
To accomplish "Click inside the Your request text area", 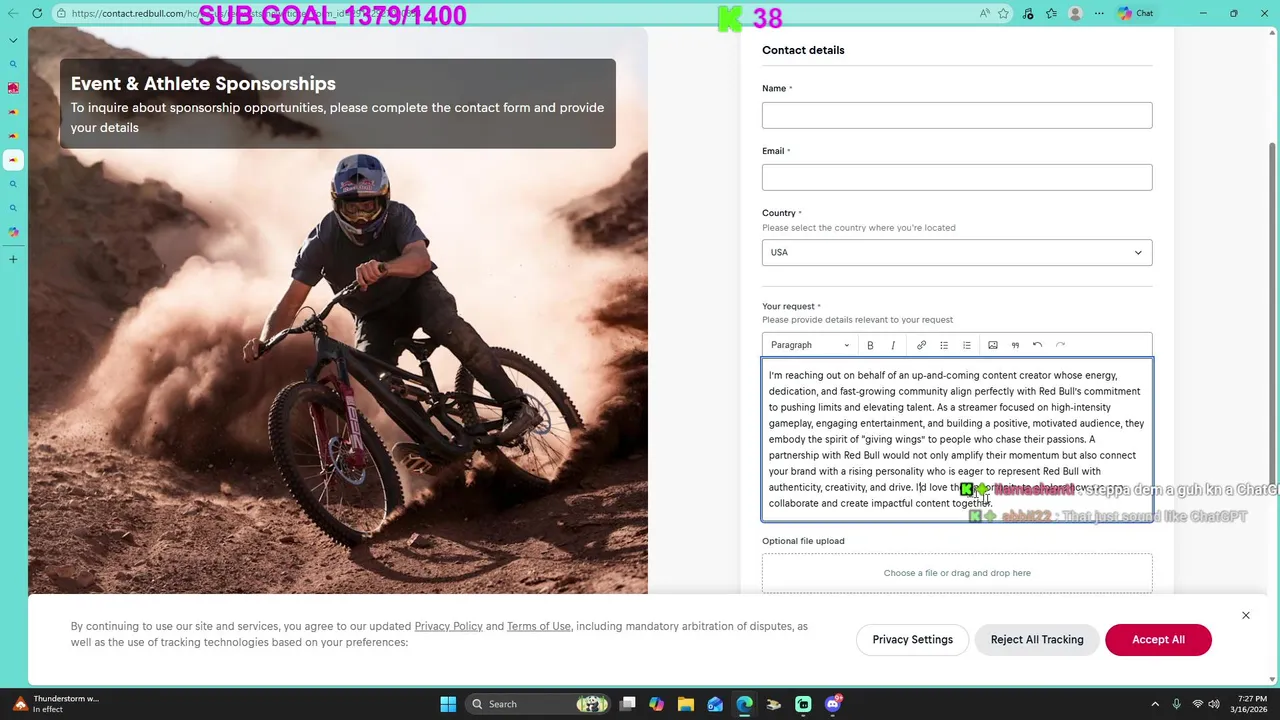I will coord(957,440).
